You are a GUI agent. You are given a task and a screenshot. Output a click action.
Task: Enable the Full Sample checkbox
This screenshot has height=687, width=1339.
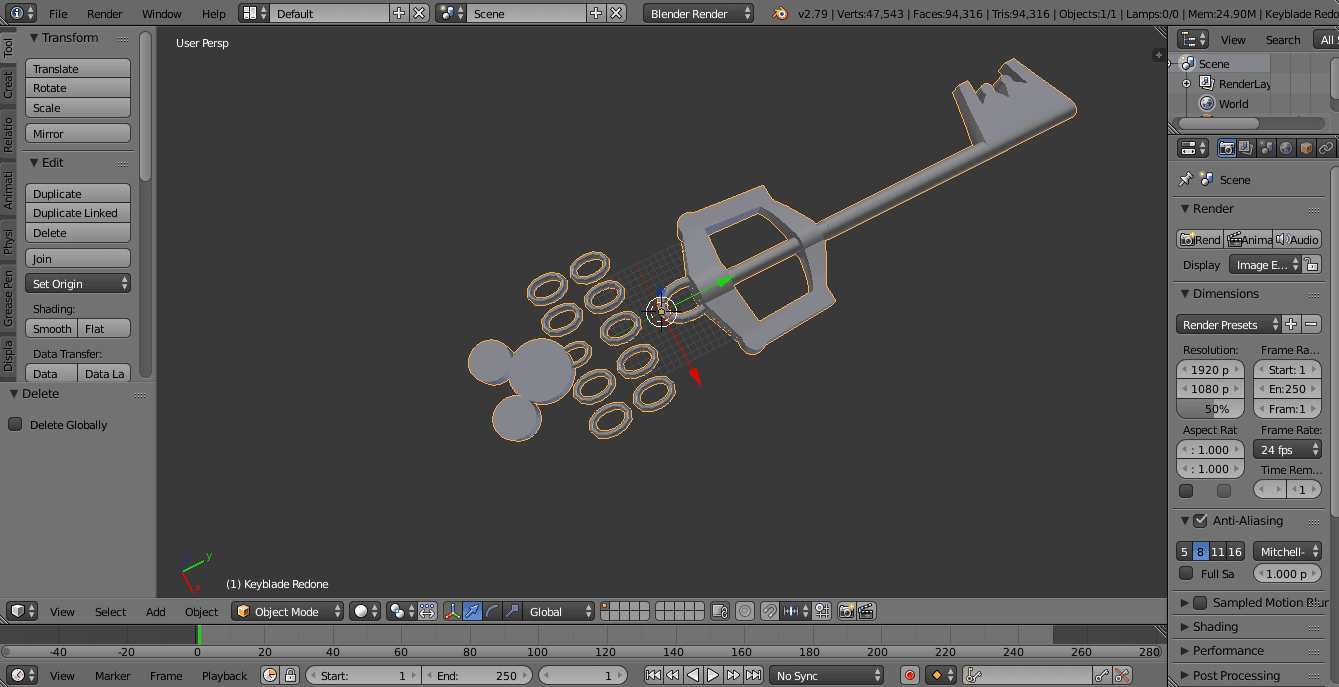point(1186,573)
